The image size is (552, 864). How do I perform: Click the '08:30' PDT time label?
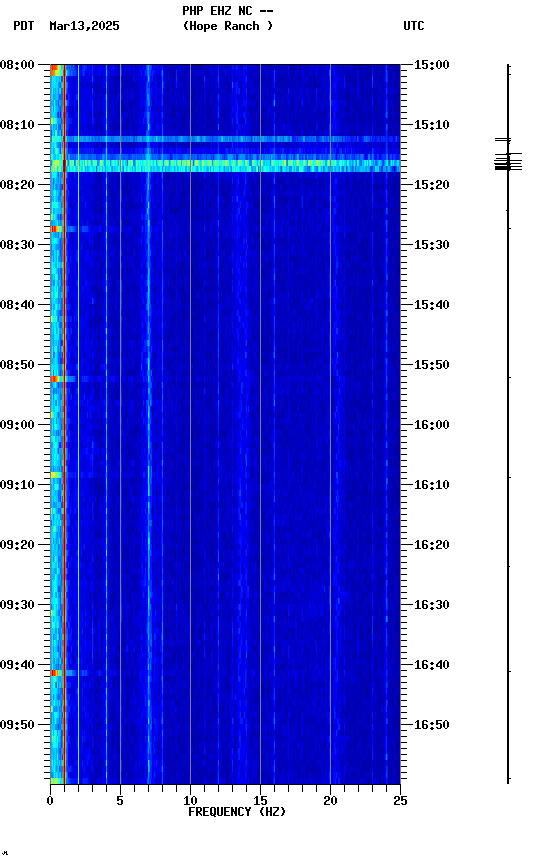point(17,245)
